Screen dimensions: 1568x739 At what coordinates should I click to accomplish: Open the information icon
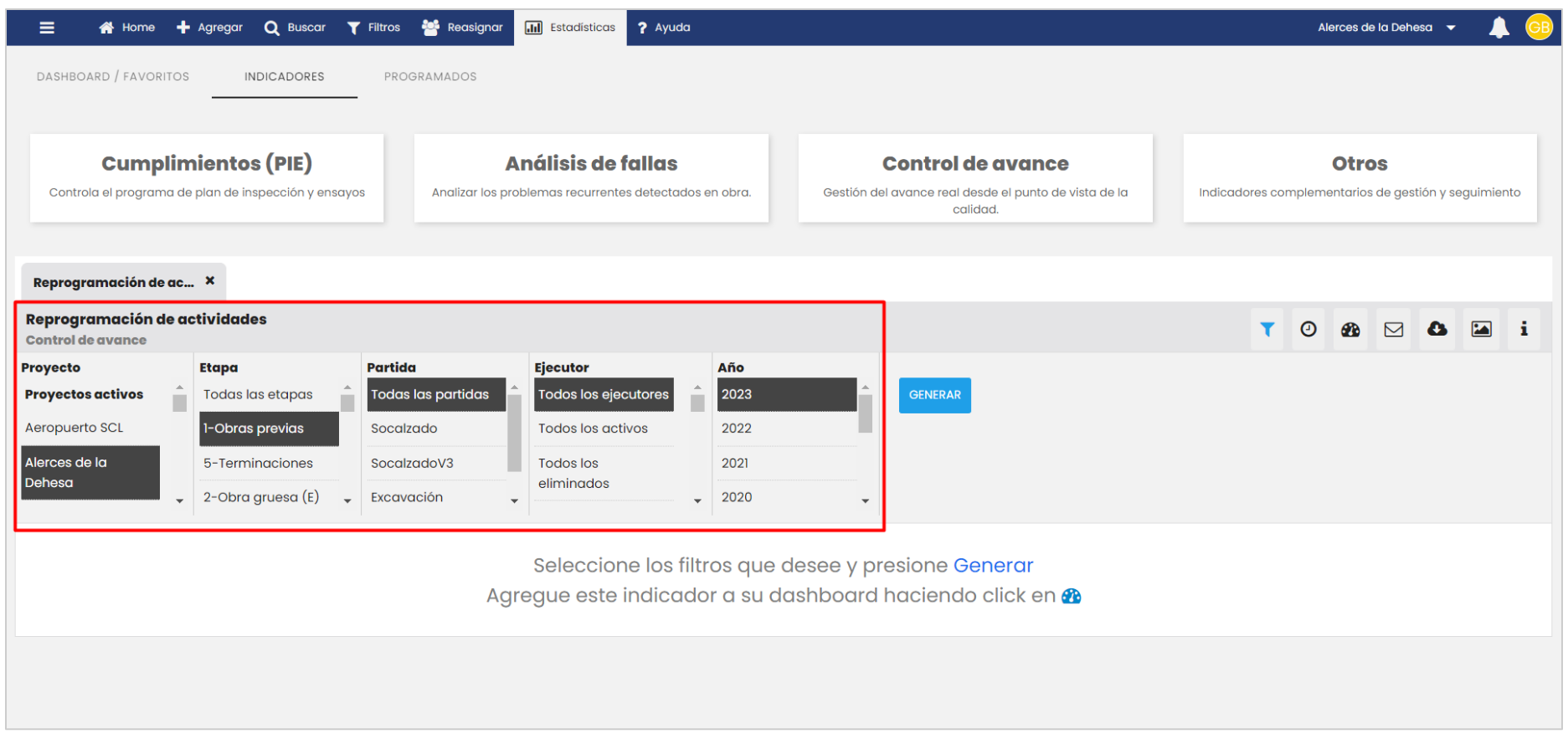(x=1524, y=330)
